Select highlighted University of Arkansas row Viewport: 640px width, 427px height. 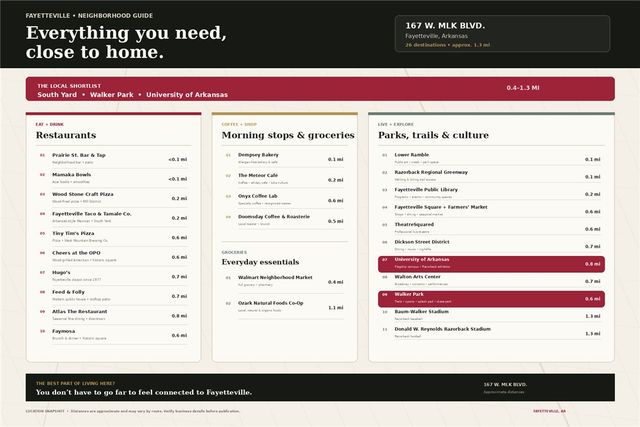[x=491, y=264]
